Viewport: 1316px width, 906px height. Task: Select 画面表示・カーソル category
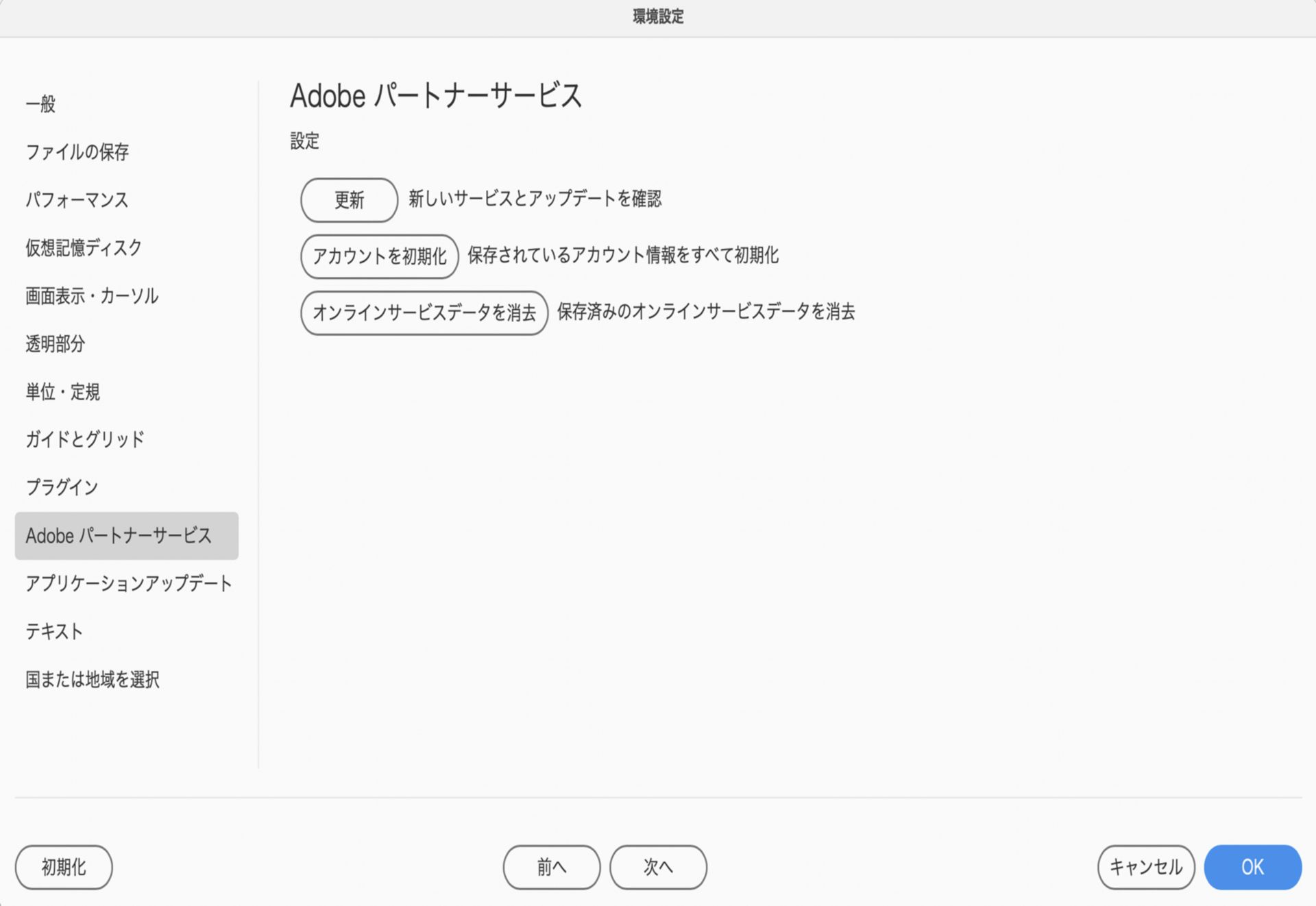pyautogui.click(x=92, y=296)
